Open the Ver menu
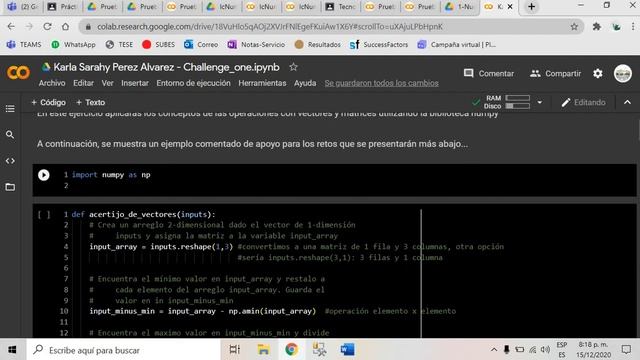Image resolution: width=640 pixels, height=360 pixels. click(107, 83)
